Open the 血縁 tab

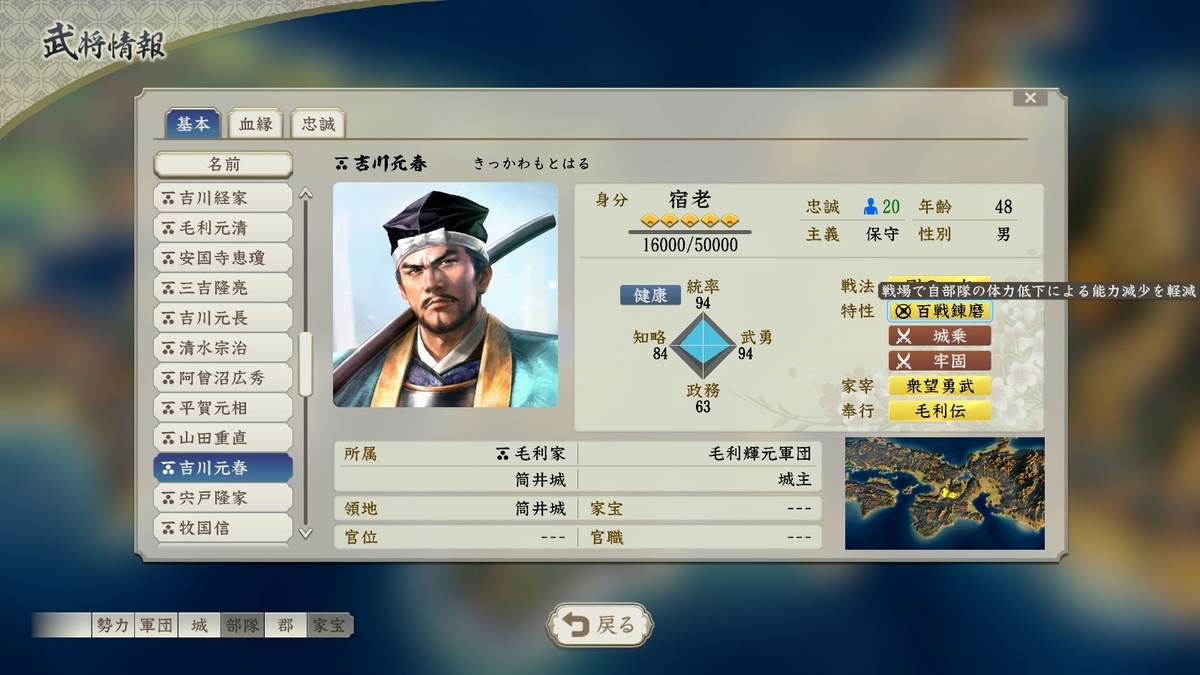click(x=255, y=124)
